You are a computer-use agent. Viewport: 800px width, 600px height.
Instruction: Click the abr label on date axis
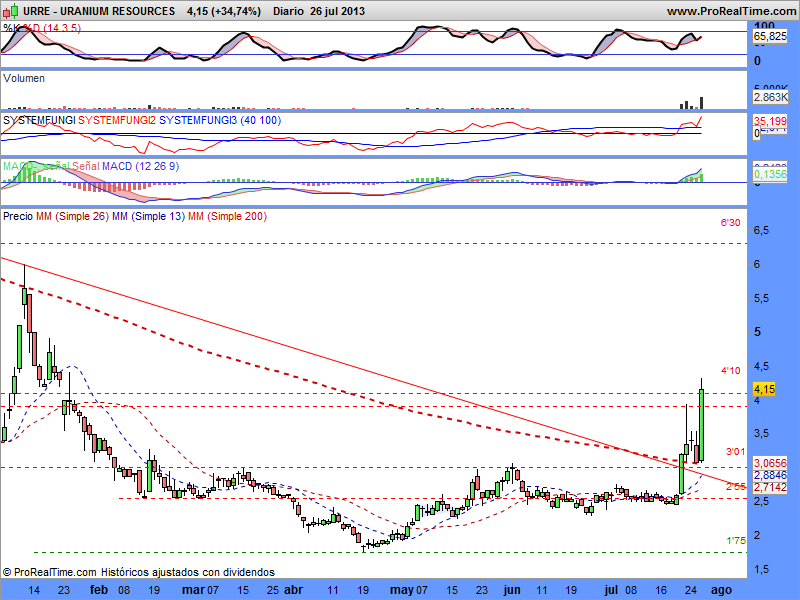click(x=293, y=590)
